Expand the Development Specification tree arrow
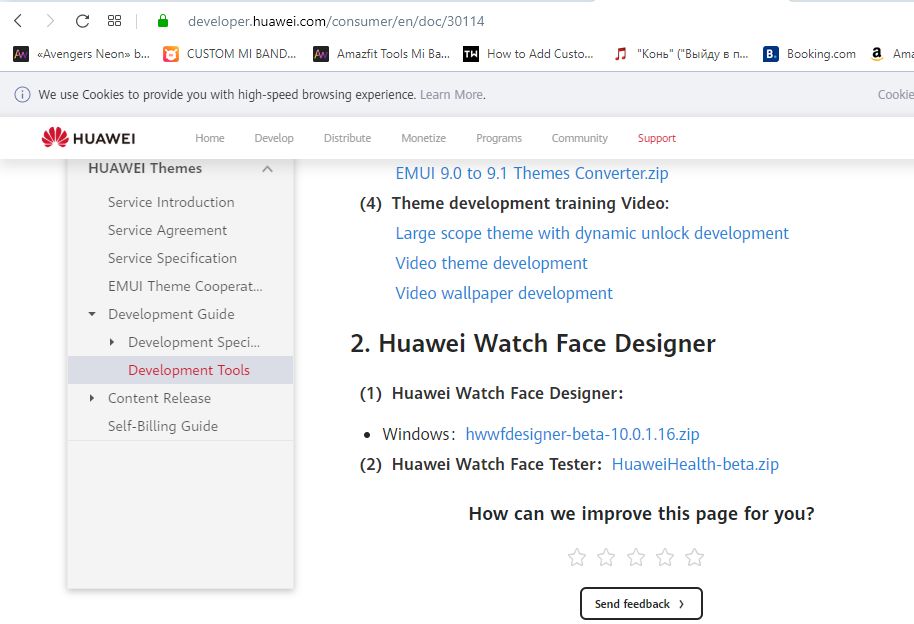The width and height of the screenshot is (914, 624). 112,342
